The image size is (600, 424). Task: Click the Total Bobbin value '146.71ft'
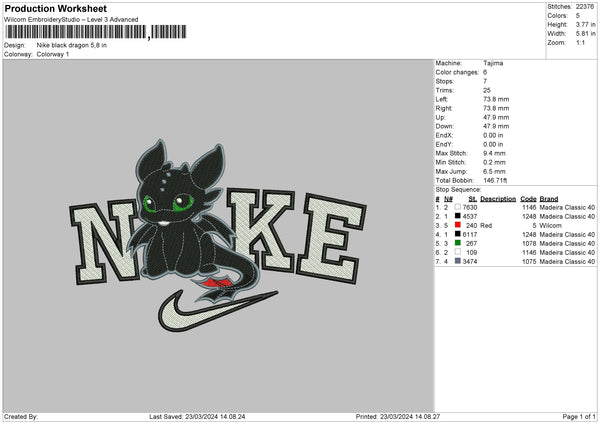click(x=495, y=180)
